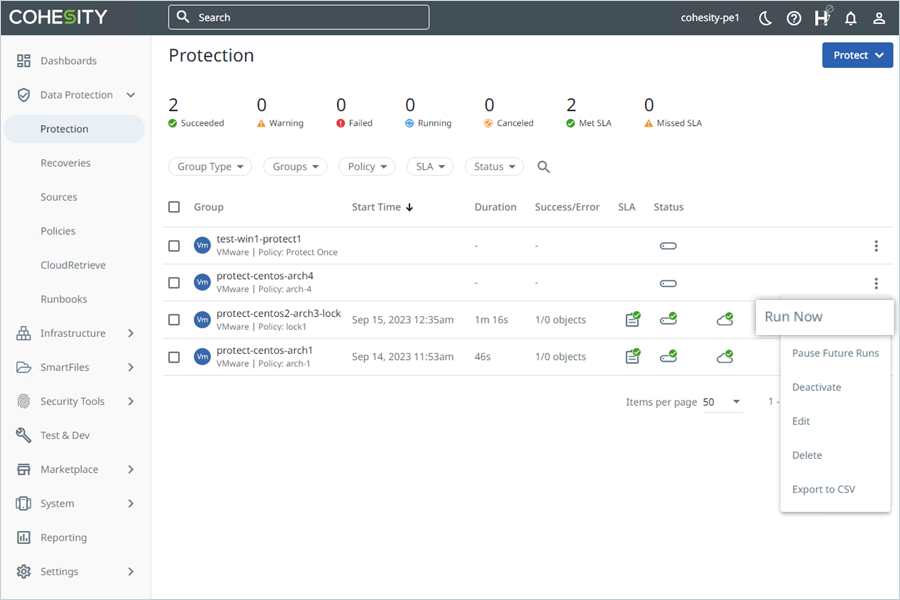Click the Dashboards grid icon
The width and height of the screenshot is (900, 600).
pos(24,61)
